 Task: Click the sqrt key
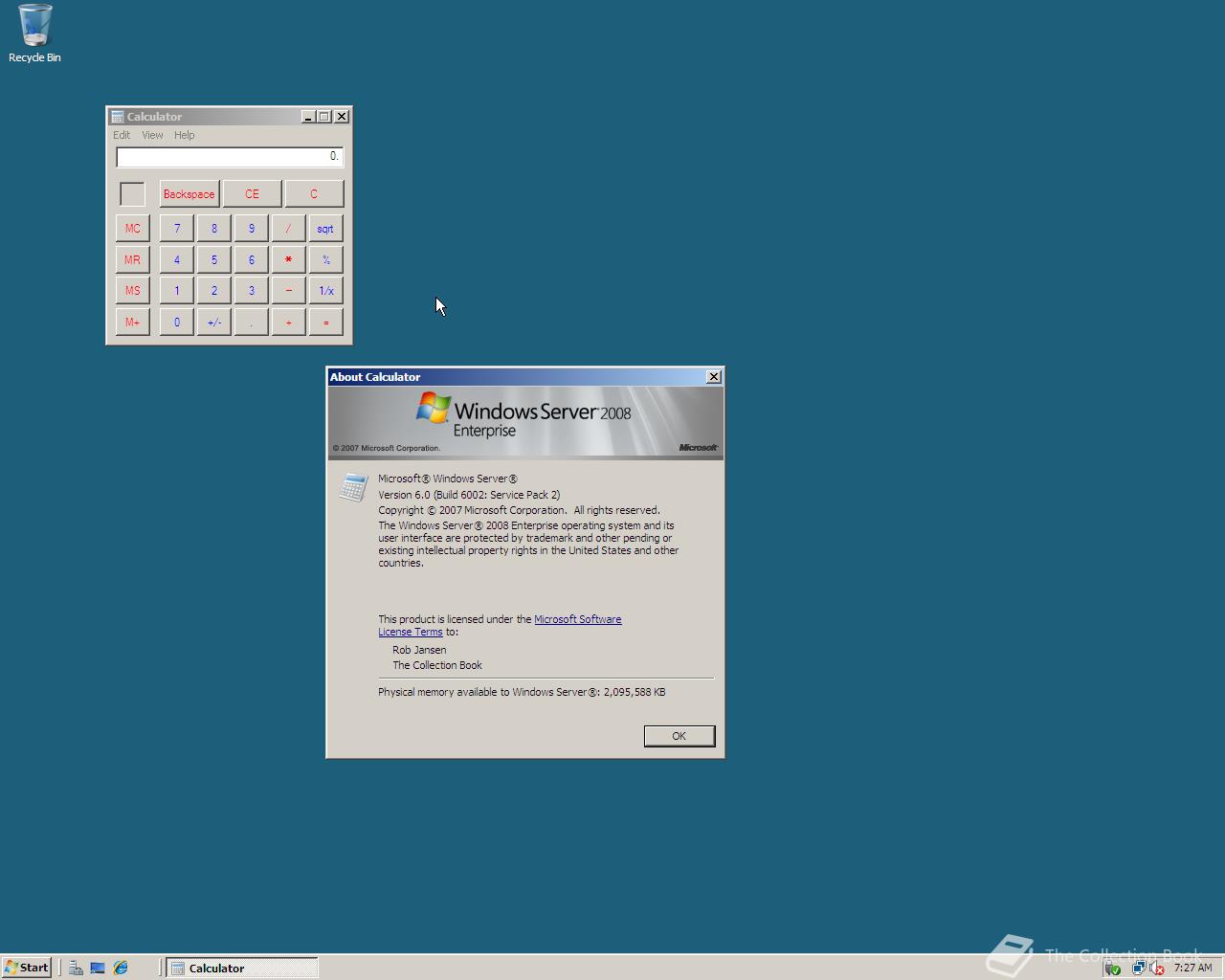(326, 229)
